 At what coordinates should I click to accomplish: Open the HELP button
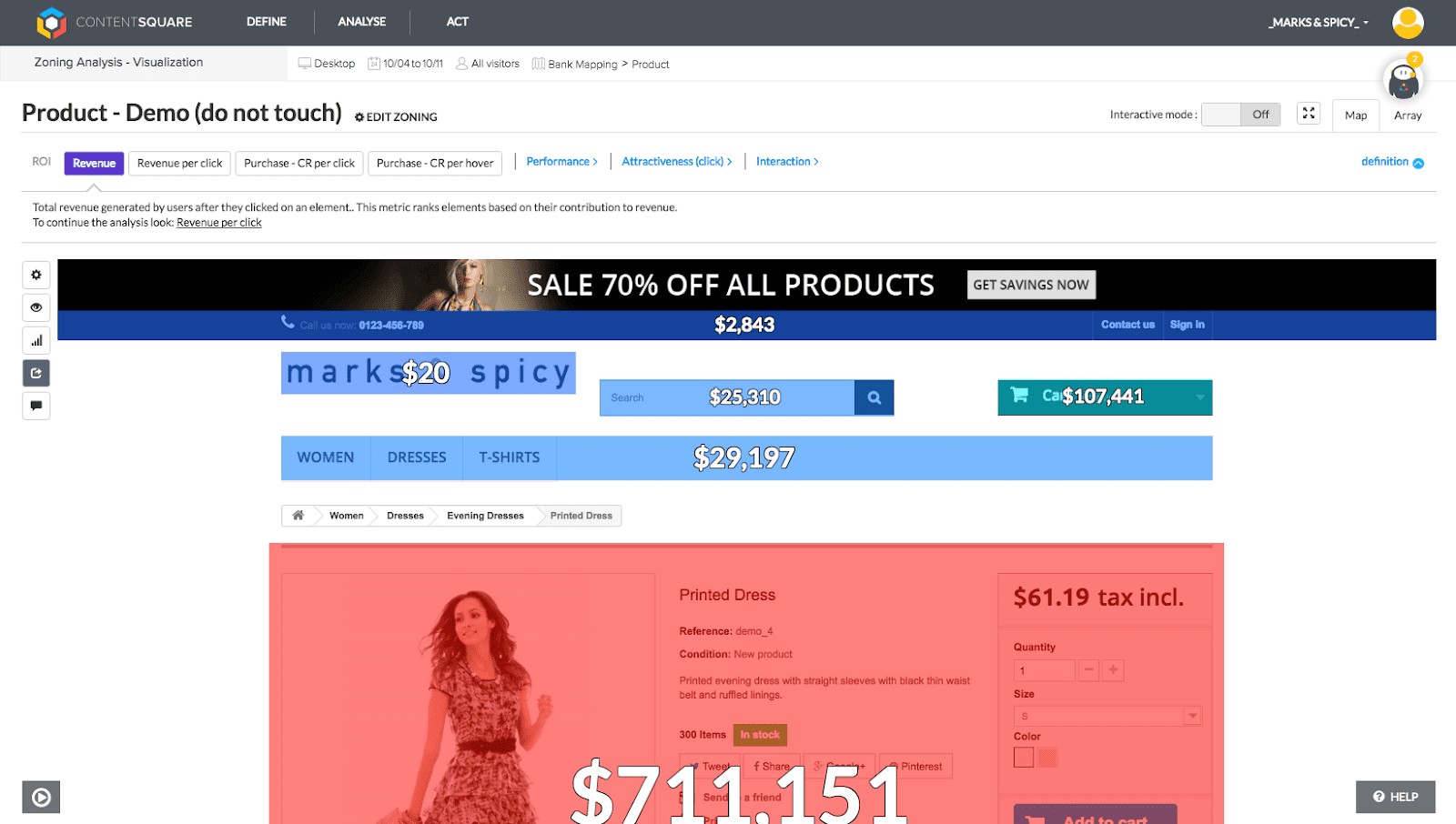point(1395,797)
